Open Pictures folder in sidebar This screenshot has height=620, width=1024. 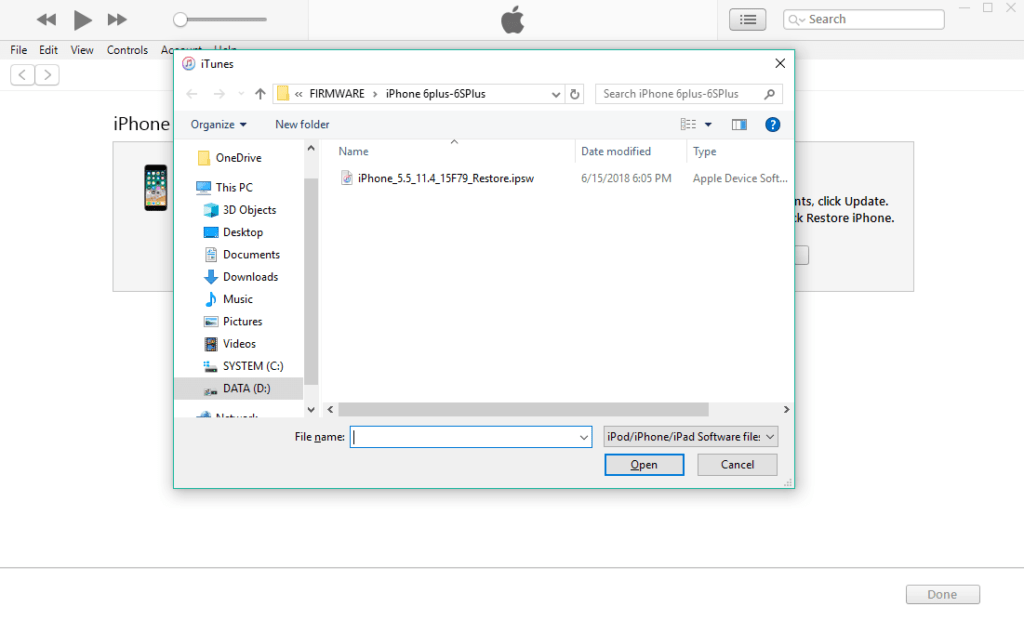click(x=242, y=321)
